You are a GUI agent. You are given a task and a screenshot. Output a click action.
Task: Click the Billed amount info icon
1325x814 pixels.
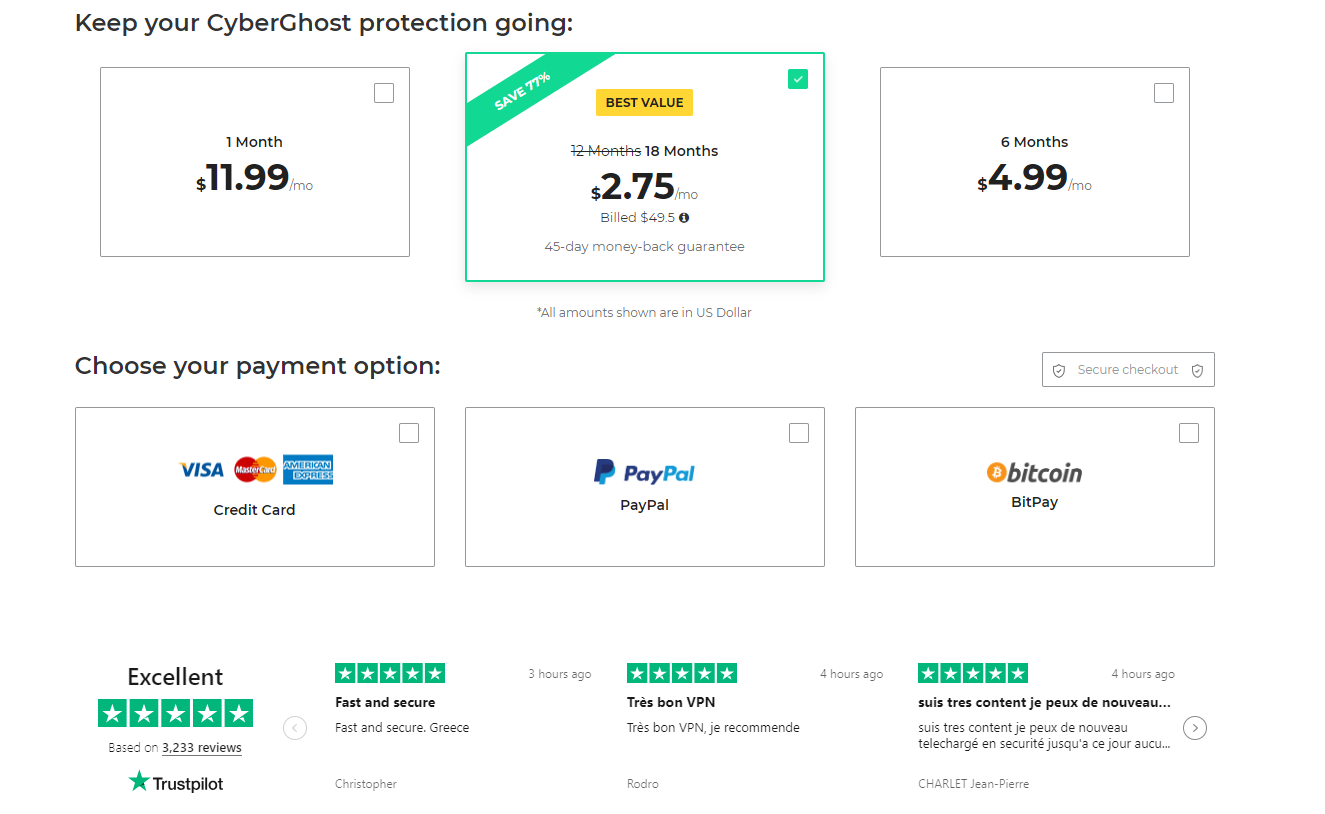coord(684,218)
